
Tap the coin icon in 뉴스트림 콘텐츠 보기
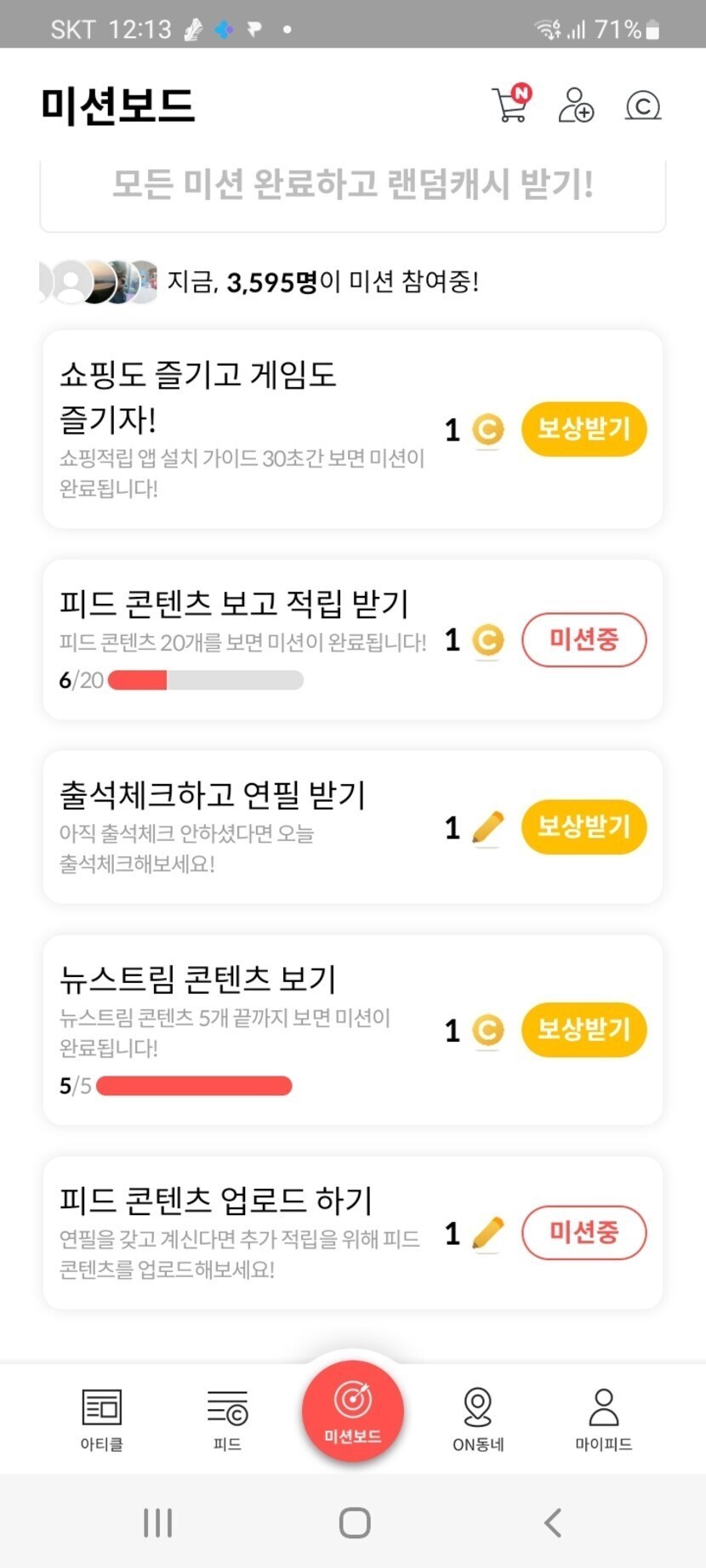(487, 1031)
